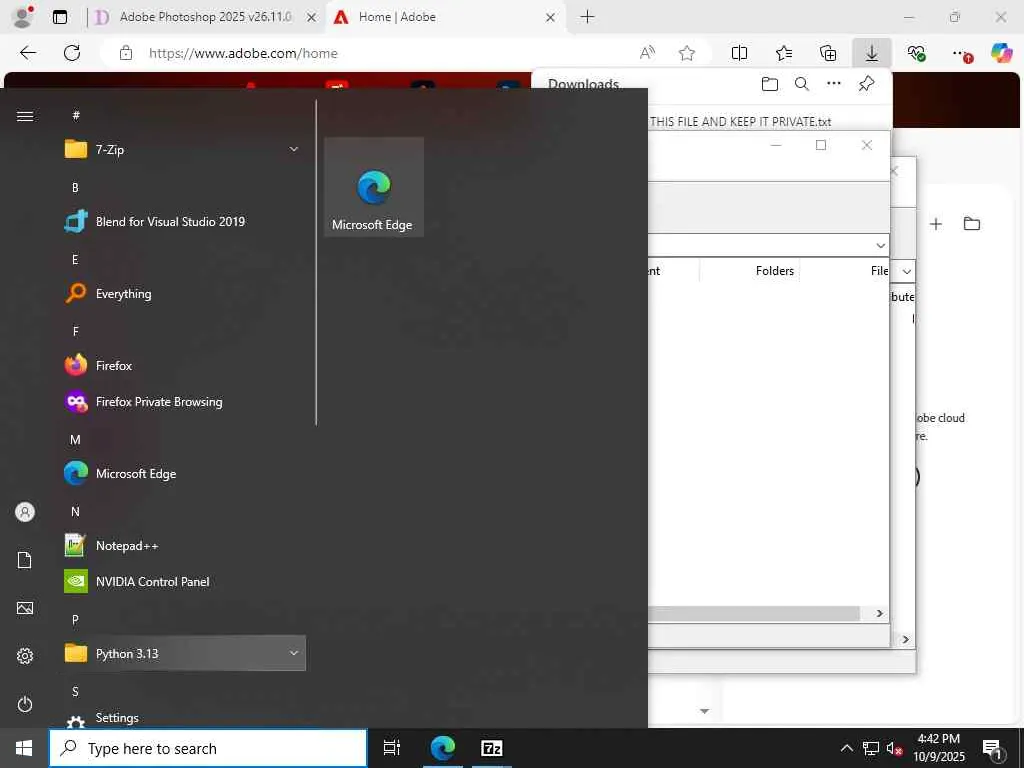This screenshot has width=1024, height=768.
Task: Click Microsoft Edge taskbar icon
Action: [x=443, y=748]
